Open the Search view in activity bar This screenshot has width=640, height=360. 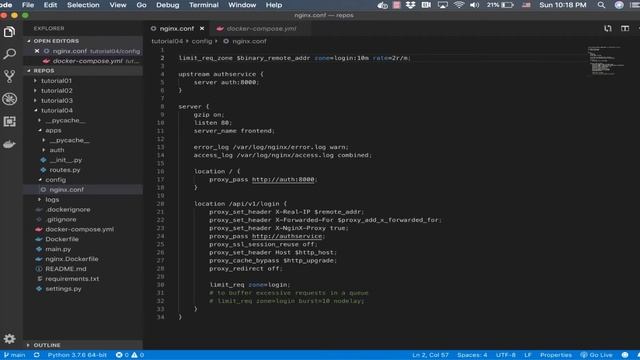[x=9, y=53]
